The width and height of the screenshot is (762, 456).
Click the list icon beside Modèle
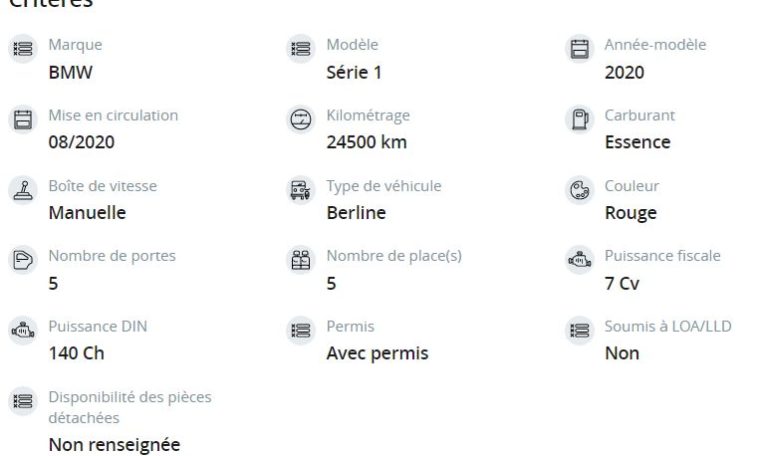tap(299, 49)
